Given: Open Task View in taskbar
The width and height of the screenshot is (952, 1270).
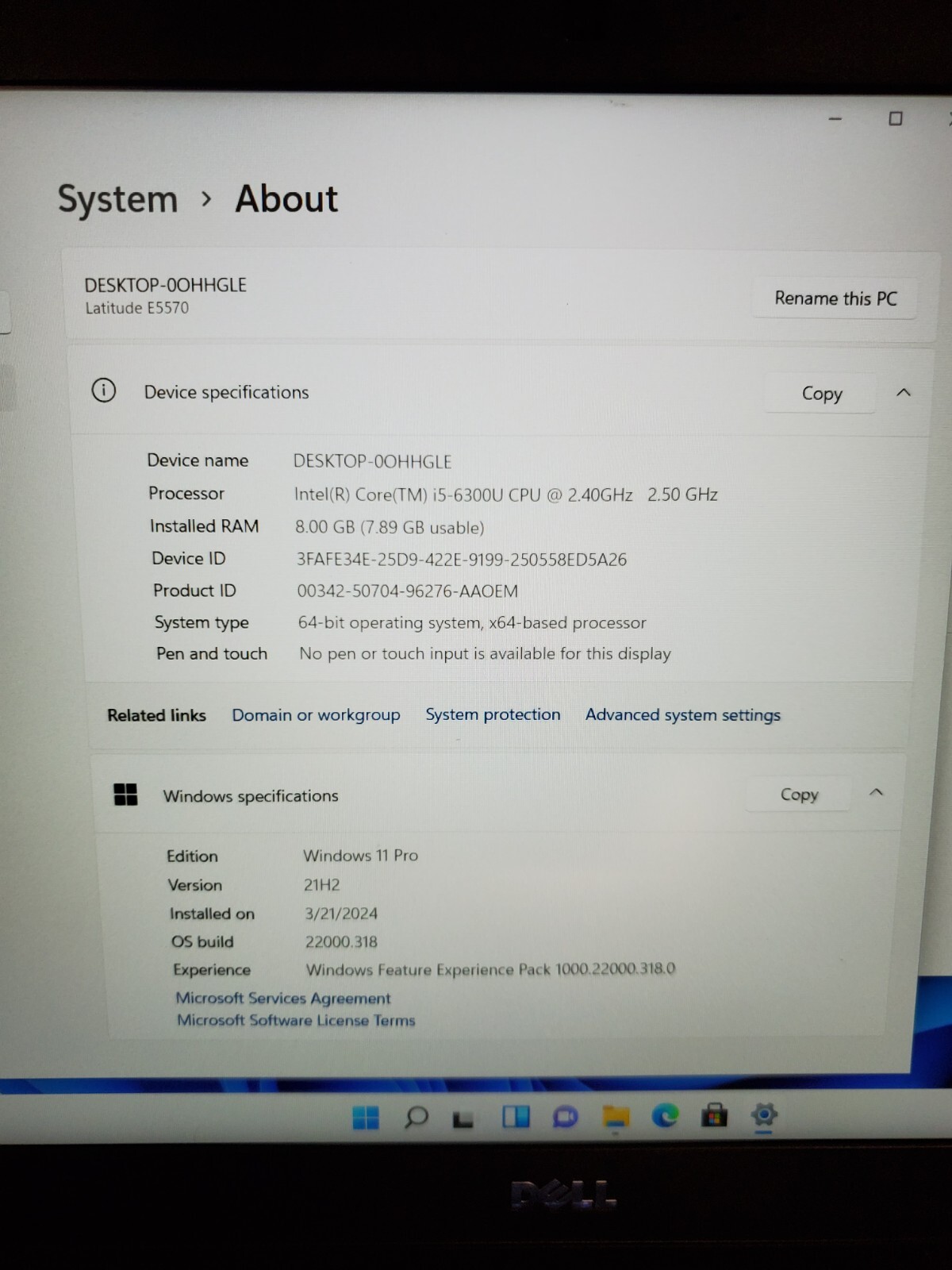Looking at the screenshot, I should tap(463, 1119).
